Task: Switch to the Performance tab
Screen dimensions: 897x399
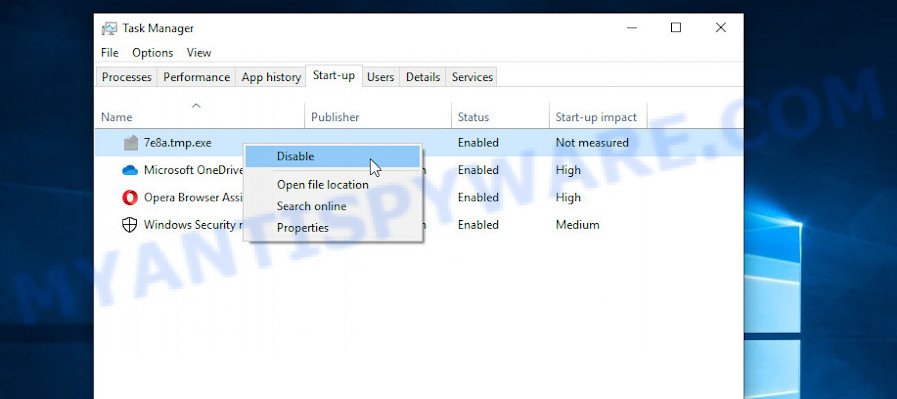Action: [196, 77]
